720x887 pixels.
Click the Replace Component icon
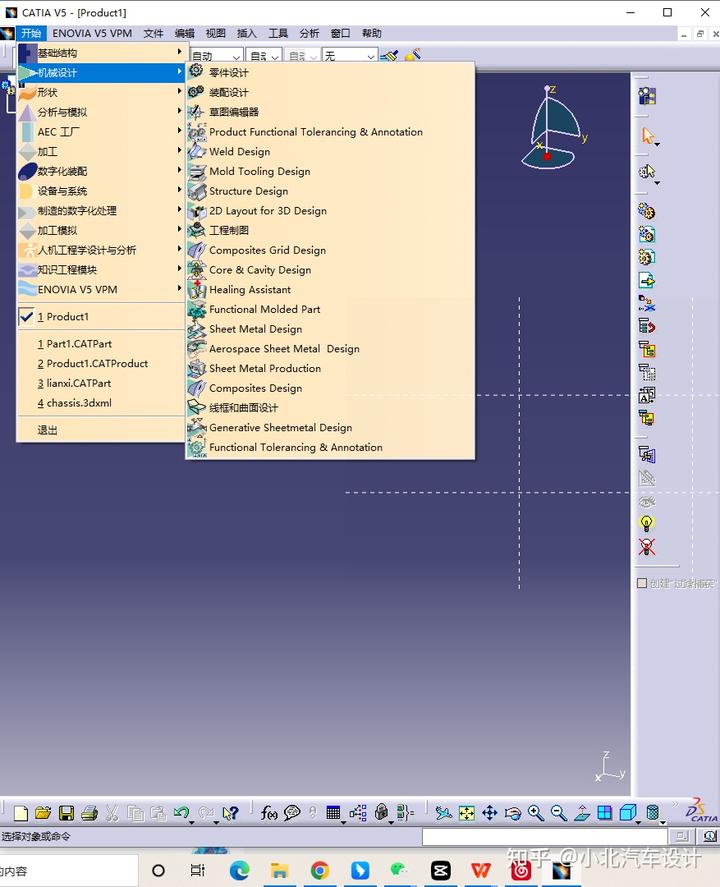point(646,304)
